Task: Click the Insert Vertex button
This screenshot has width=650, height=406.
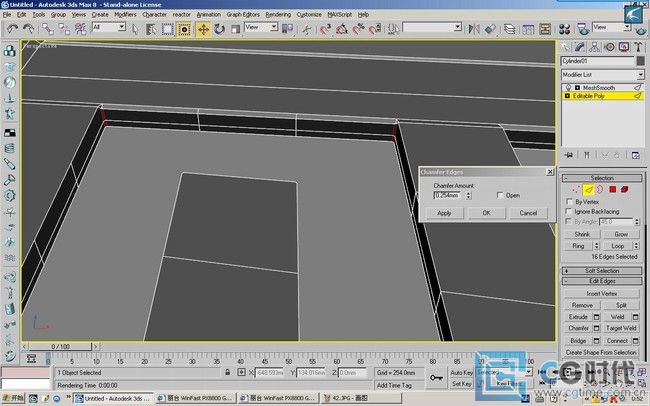Action: [x=602, y=293]
